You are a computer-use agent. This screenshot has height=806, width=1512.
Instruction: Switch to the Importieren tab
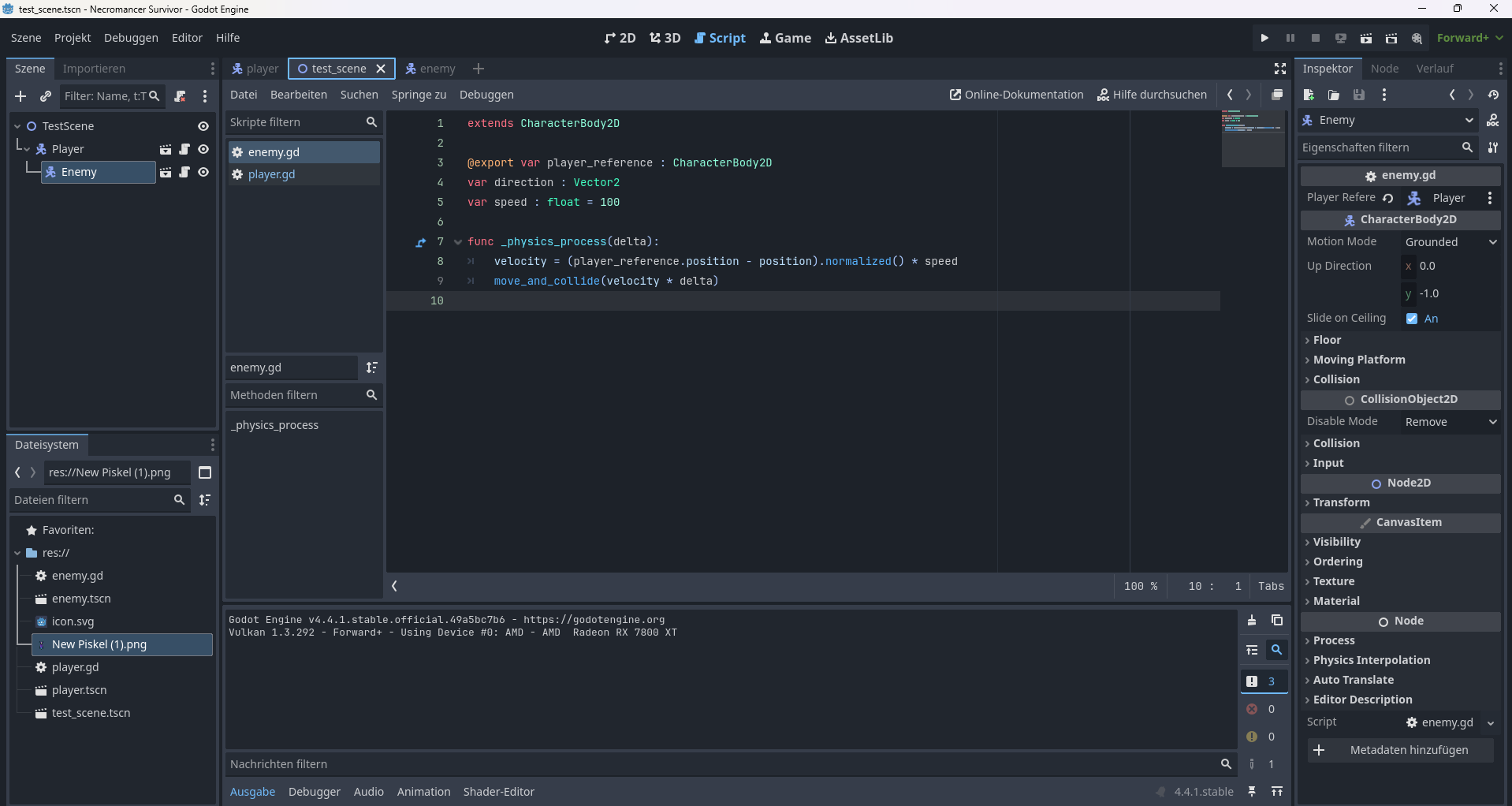point(94,69)
